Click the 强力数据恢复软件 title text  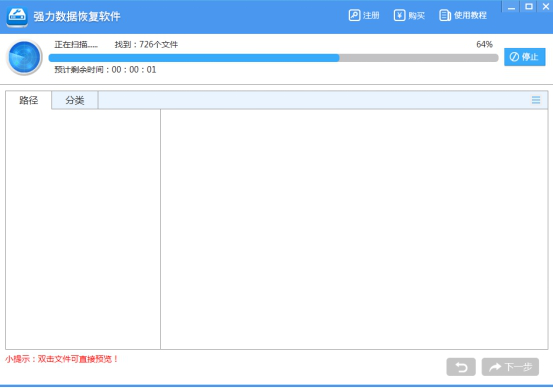[x=77, y=17]
